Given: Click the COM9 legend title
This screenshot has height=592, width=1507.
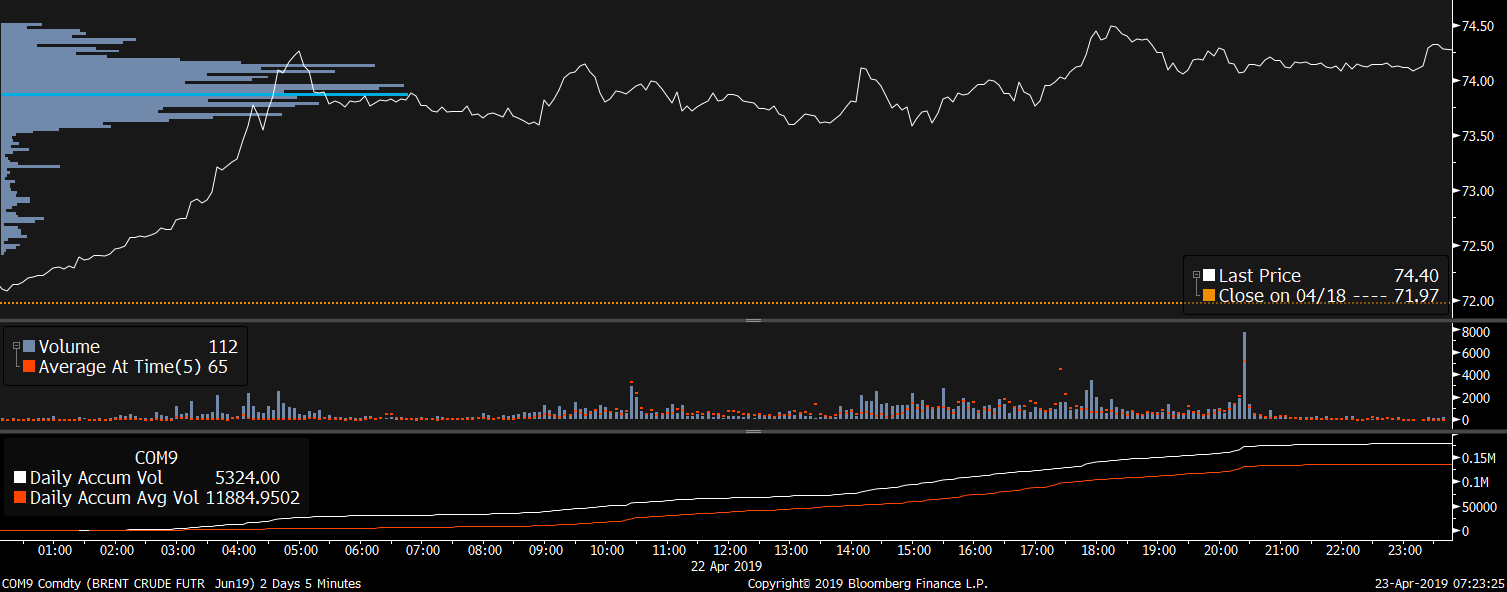Looking at the screenshot, I should (x=155, y=458).
